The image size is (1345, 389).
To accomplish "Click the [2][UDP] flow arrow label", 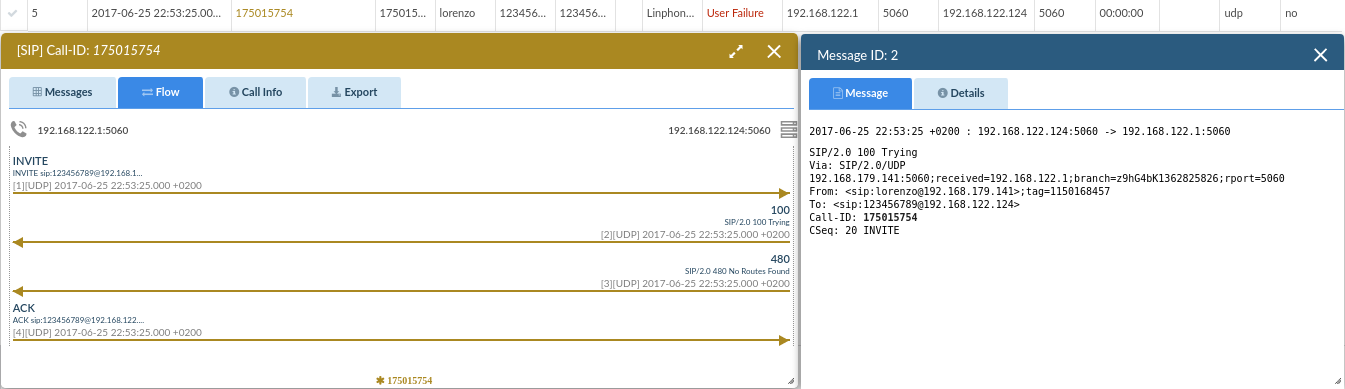I will click(695, 234).
